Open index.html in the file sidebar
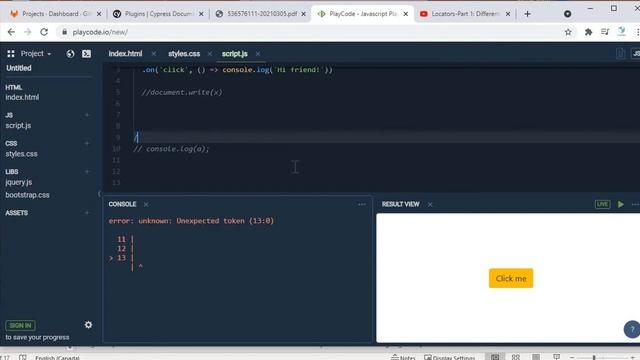This screenshot has height=360, width=640. pos(22,97)
